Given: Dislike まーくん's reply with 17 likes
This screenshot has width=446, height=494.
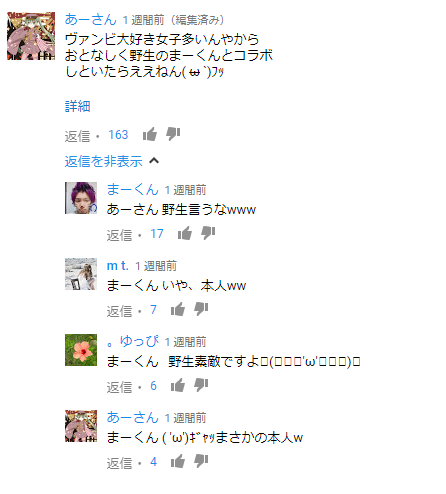Looking at the screenshot, I should (208, 233).
